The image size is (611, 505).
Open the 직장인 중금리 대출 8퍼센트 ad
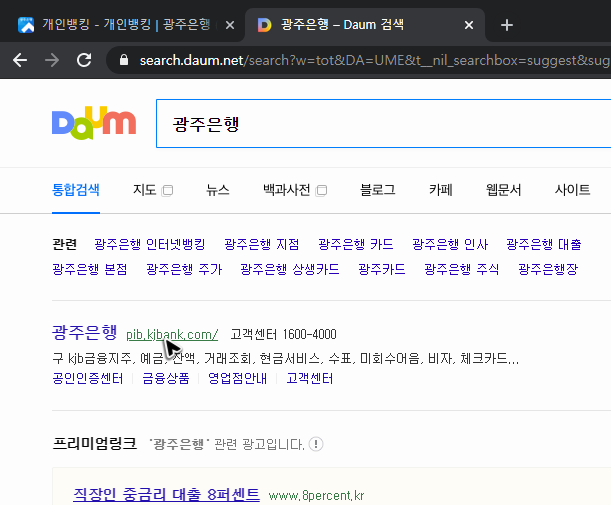[x=166, y=494]
